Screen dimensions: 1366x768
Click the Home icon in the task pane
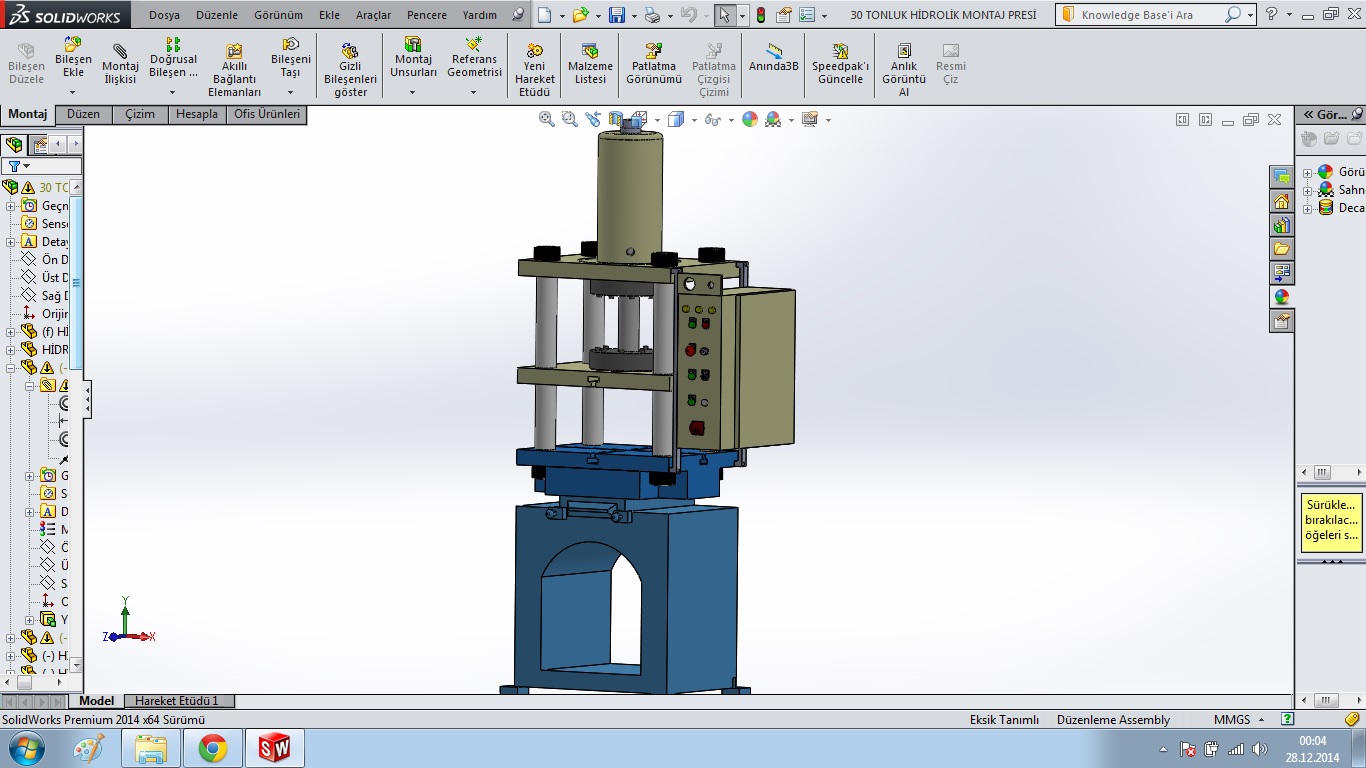(1282, 201)
